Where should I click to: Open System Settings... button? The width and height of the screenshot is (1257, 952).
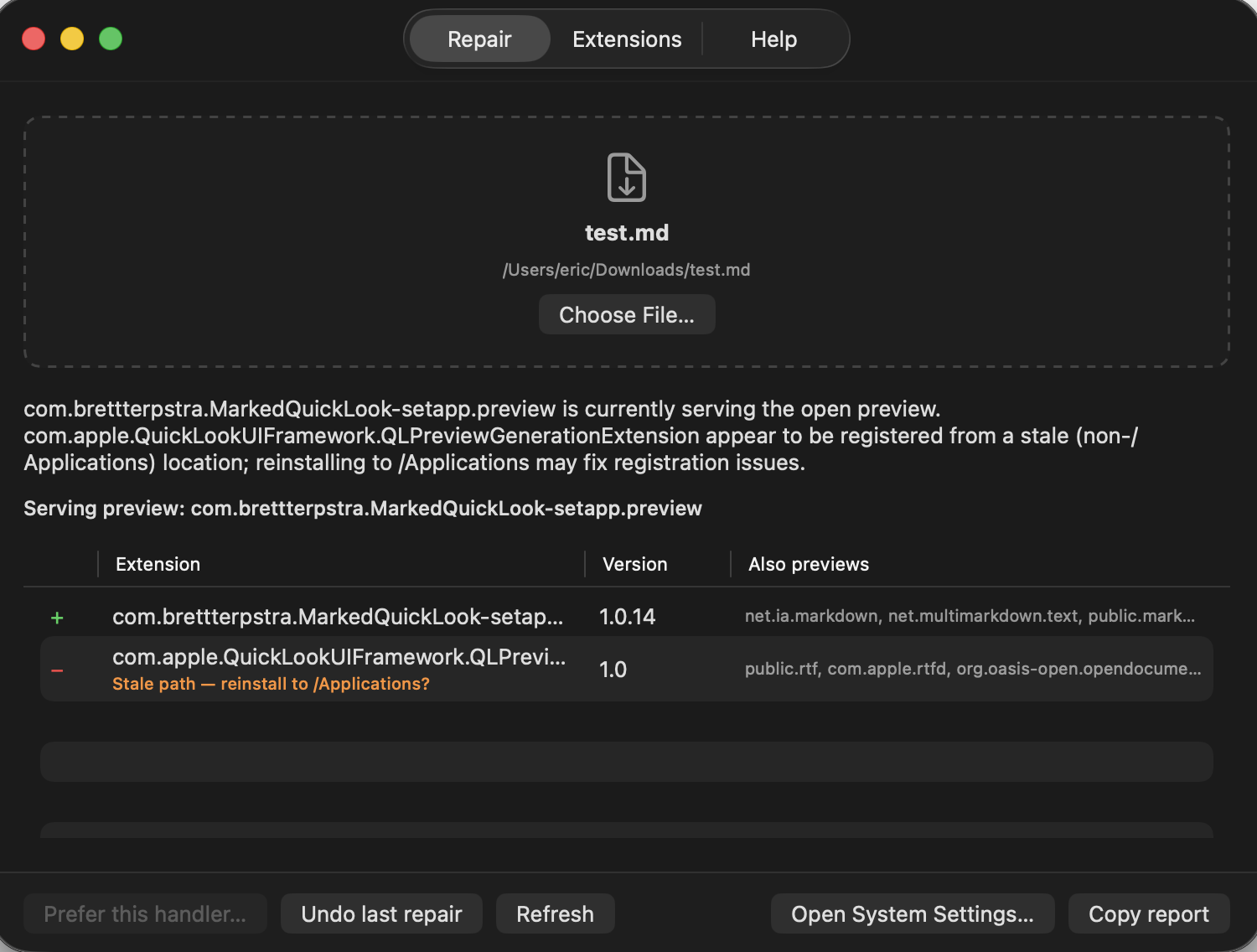(x=913, y=913)
